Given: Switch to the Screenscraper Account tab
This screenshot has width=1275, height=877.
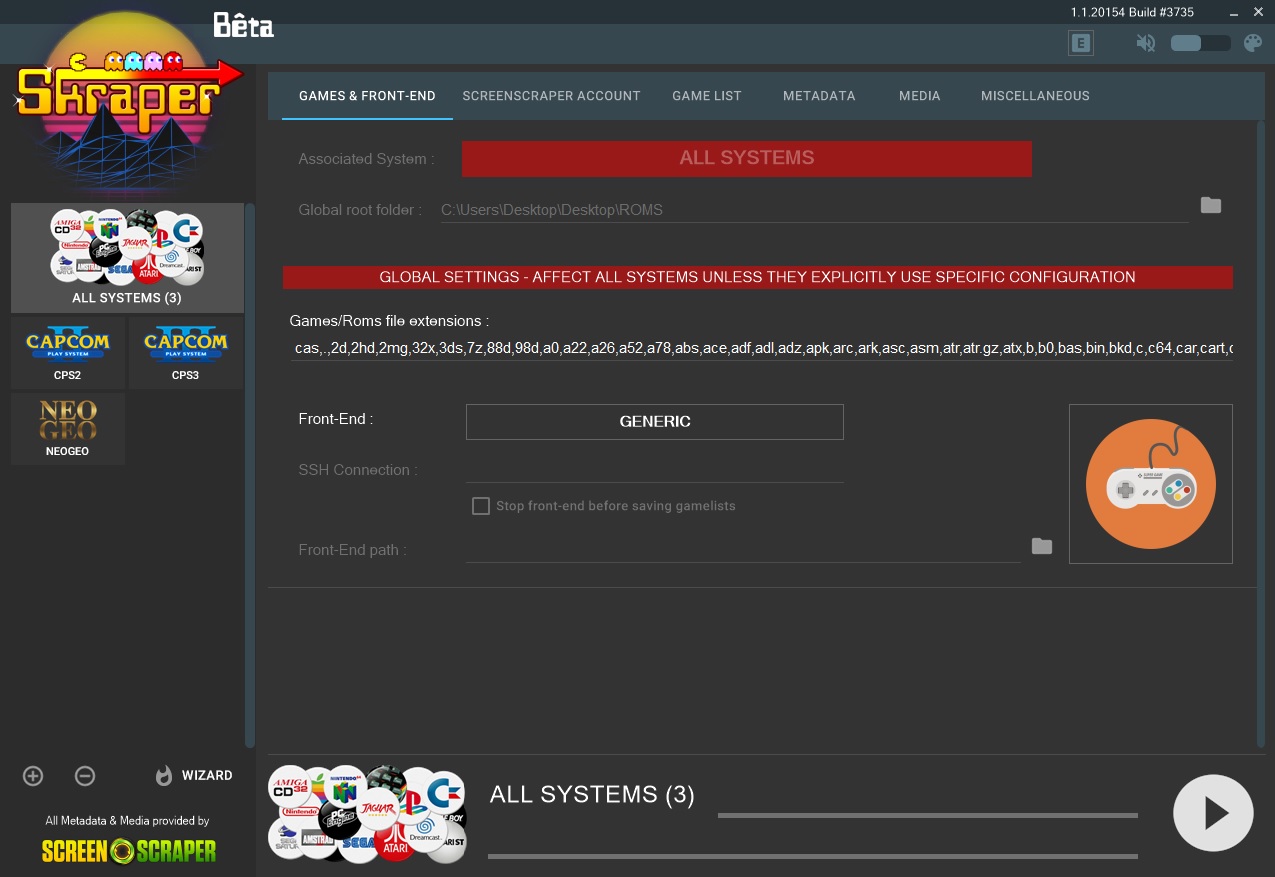Looking at the screenshot, I should tap(551, 96).
